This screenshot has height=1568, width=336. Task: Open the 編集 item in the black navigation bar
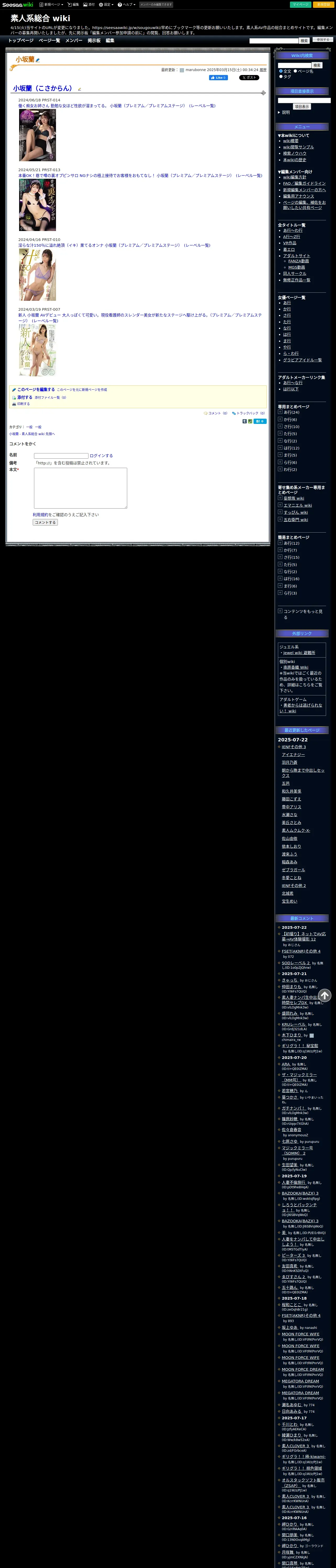click(110, 41)
